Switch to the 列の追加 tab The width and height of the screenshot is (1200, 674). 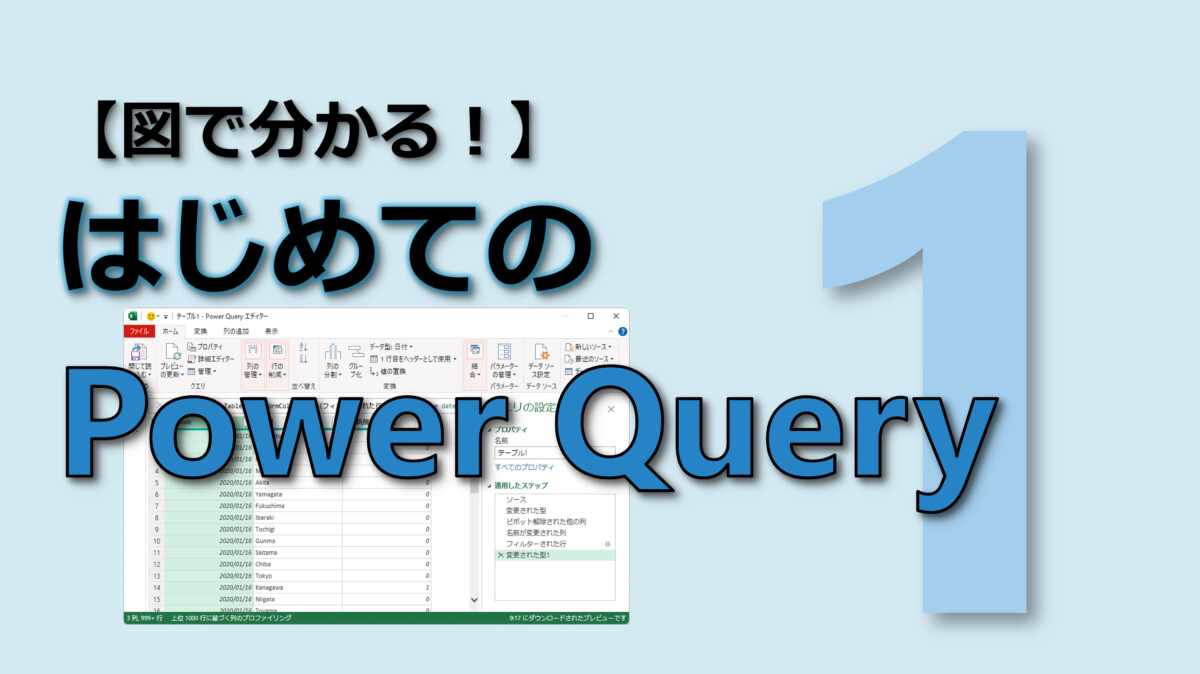pos(236,331)
